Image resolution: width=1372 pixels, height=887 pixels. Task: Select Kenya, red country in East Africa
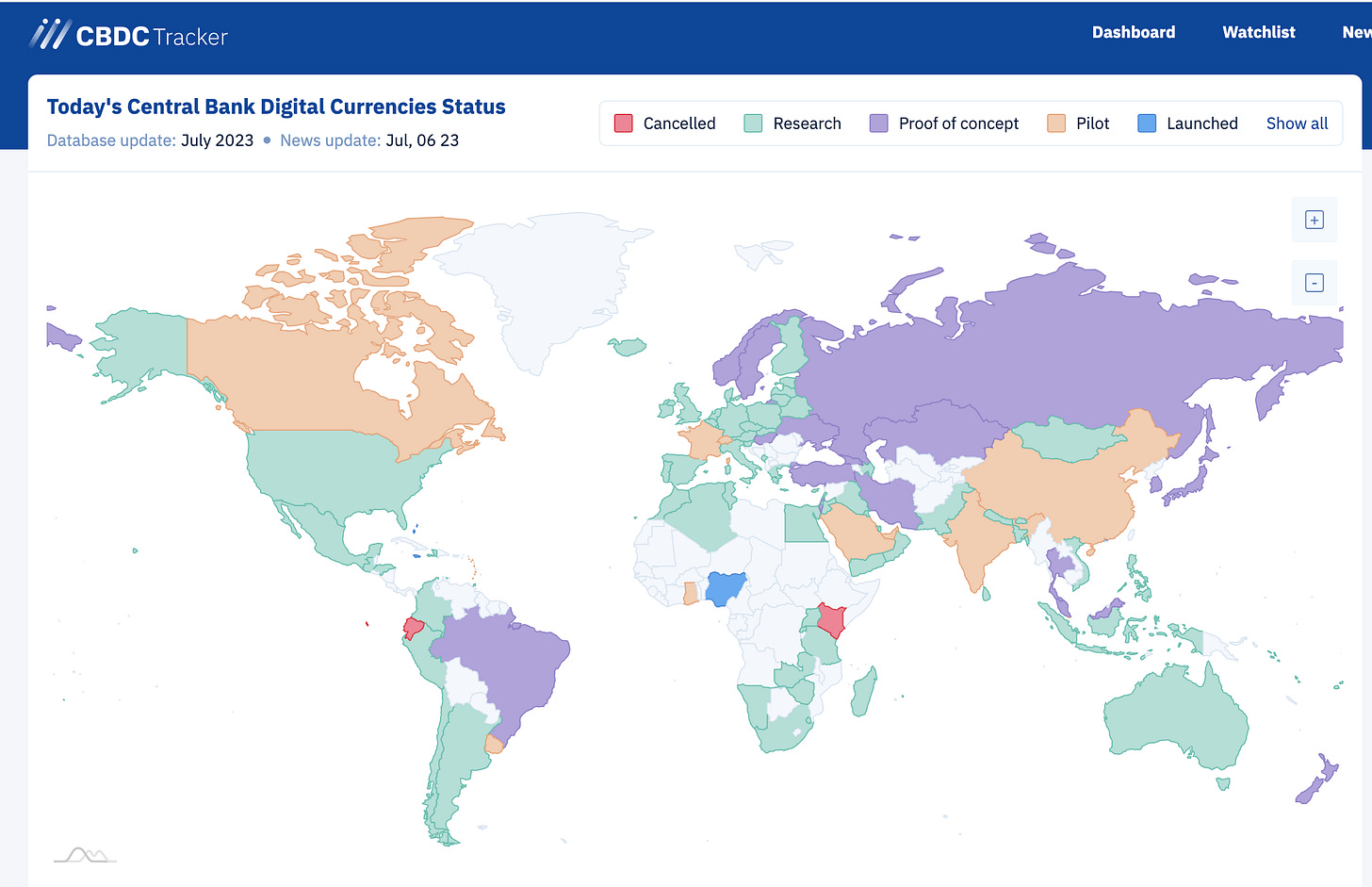coord(831,620)
